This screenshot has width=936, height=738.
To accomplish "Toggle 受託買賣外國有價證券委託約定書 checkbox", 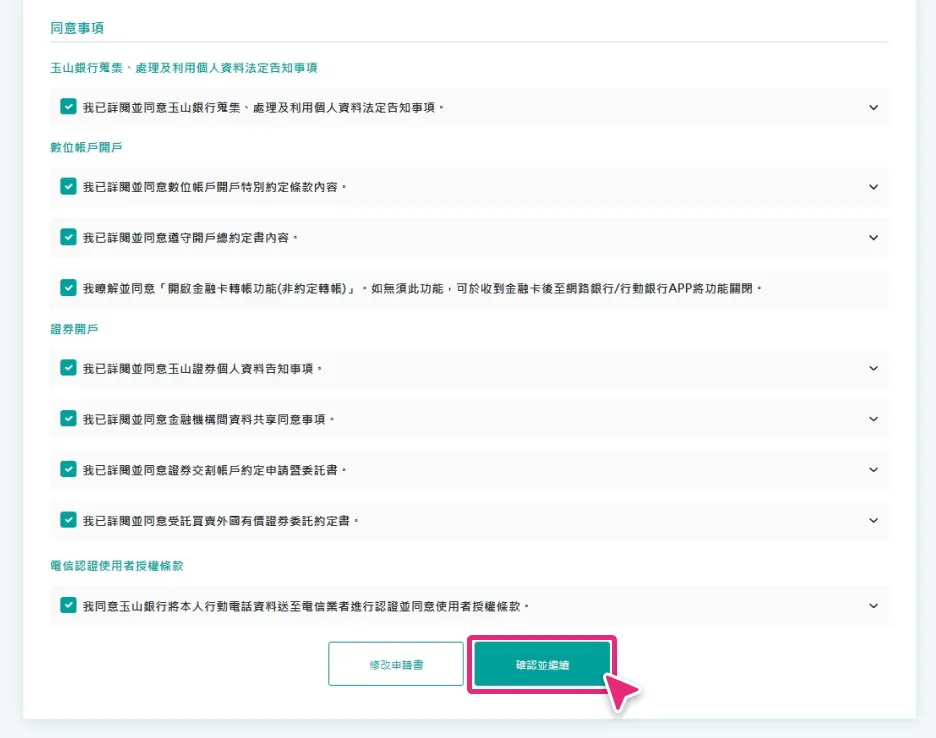I will 68,520.
